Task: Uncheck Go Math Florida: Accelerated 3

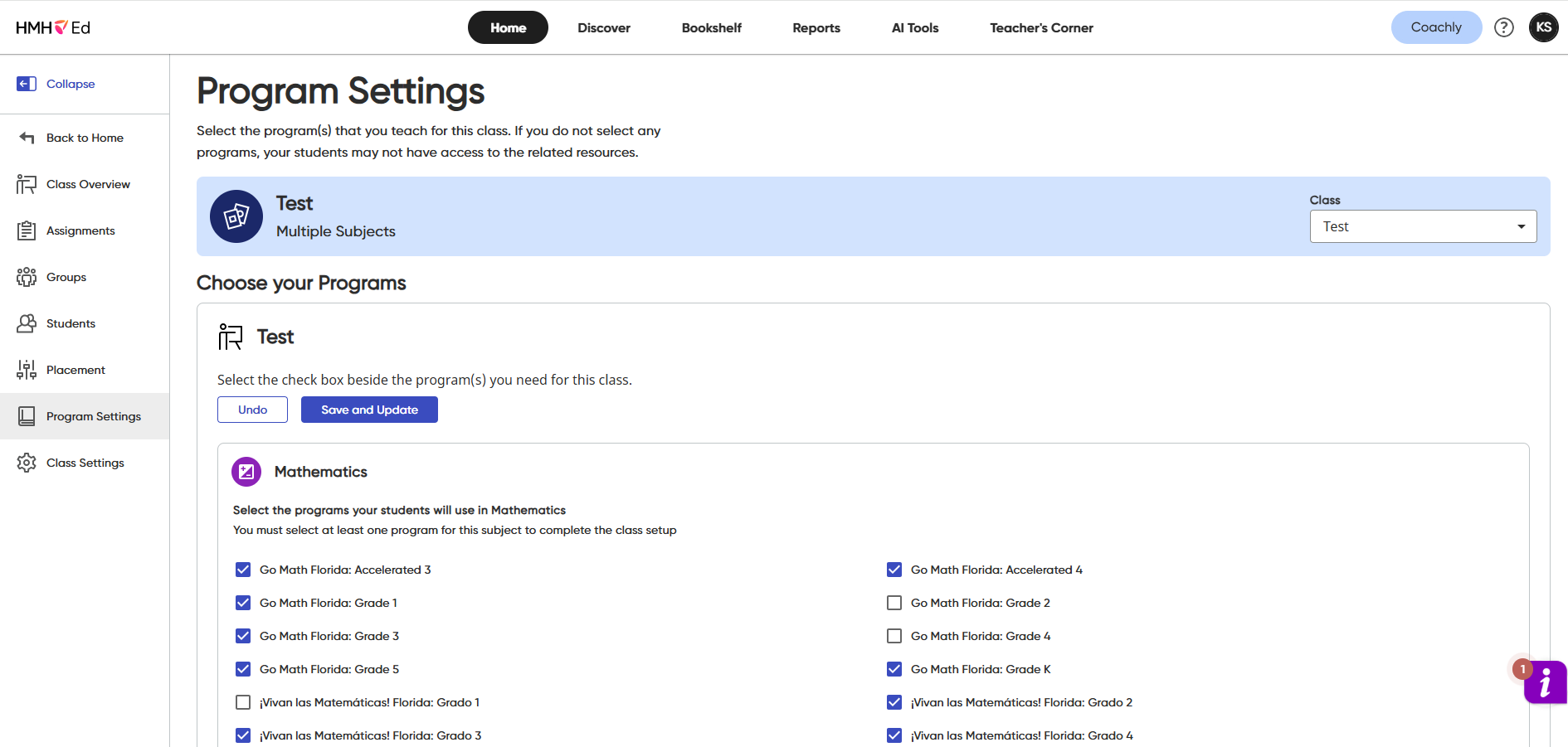Action: click(x=243, y=570)
